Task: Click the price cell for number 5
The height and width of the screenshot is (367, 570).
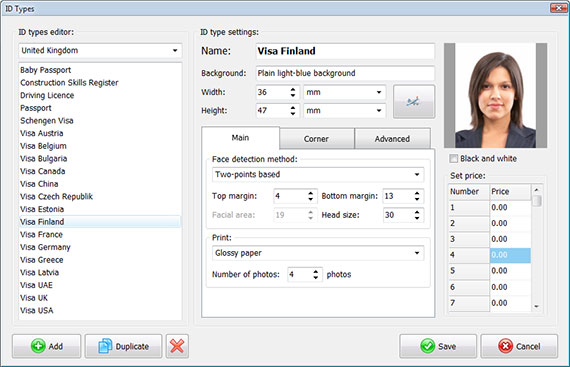Action: click(x=510, y=271)
